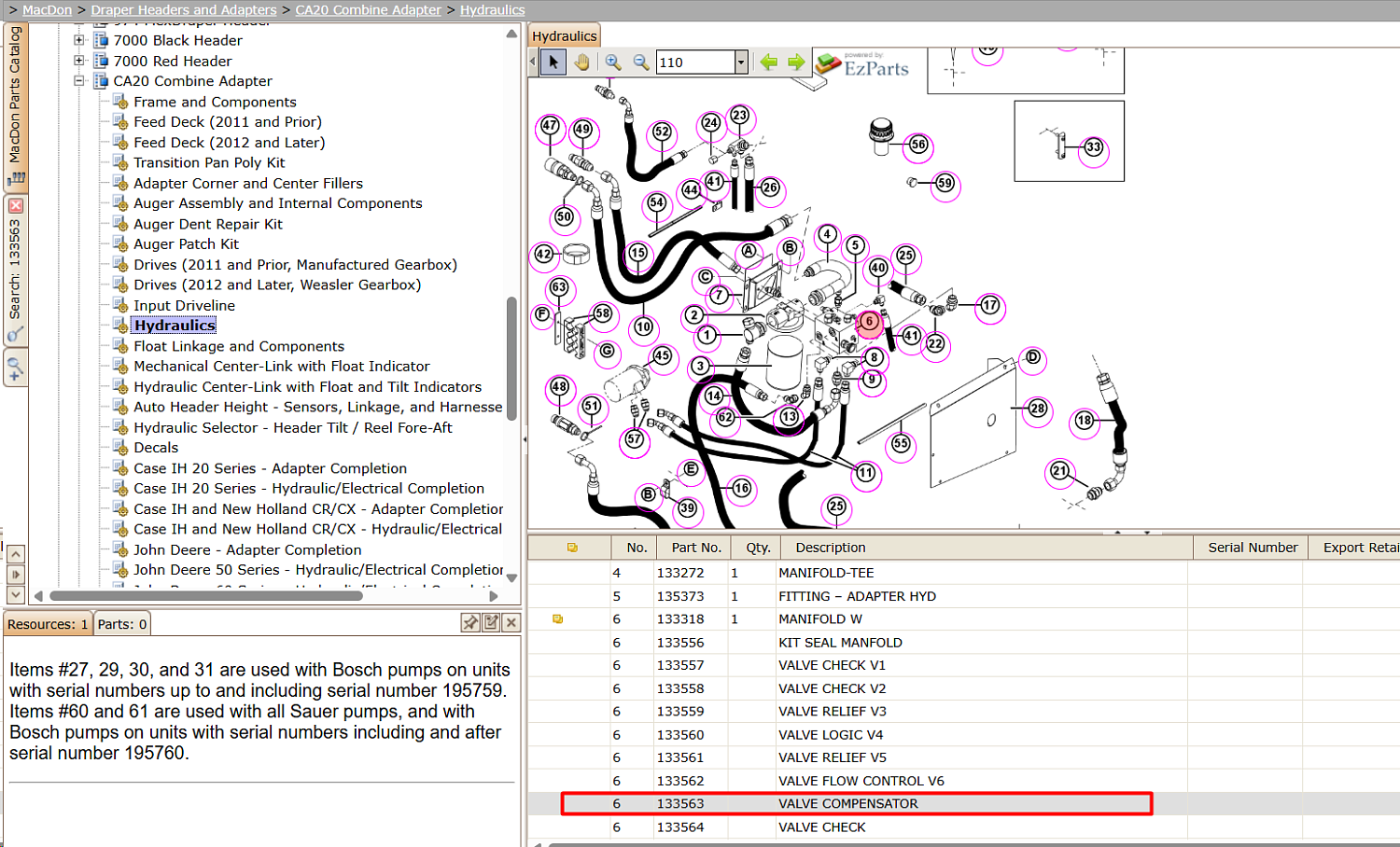Open MacDon breadcrumb link
1400x847 pixels.
click(47, 10)
